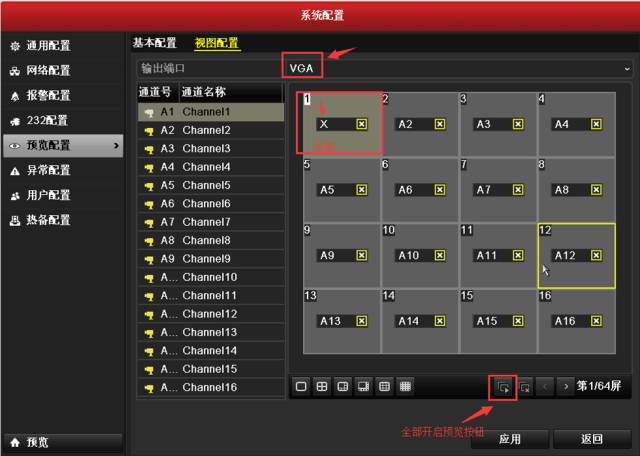Remove channel A16 from window 16
Image resolution: width=640 pixels, height=456 pixels.
pyautogui.click(x=596, y=321)
